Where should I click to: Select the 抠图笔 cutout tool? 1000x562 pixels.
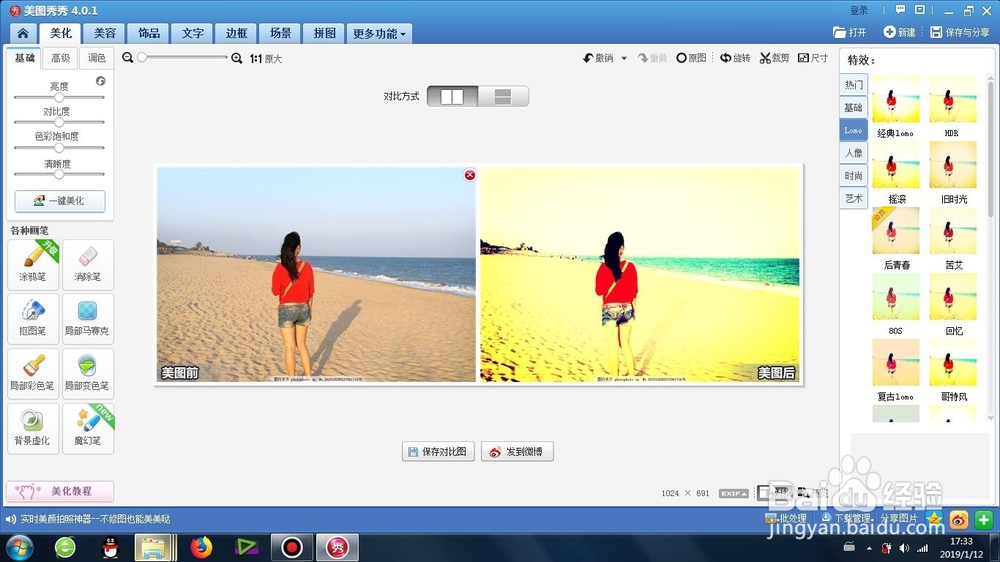33,318
